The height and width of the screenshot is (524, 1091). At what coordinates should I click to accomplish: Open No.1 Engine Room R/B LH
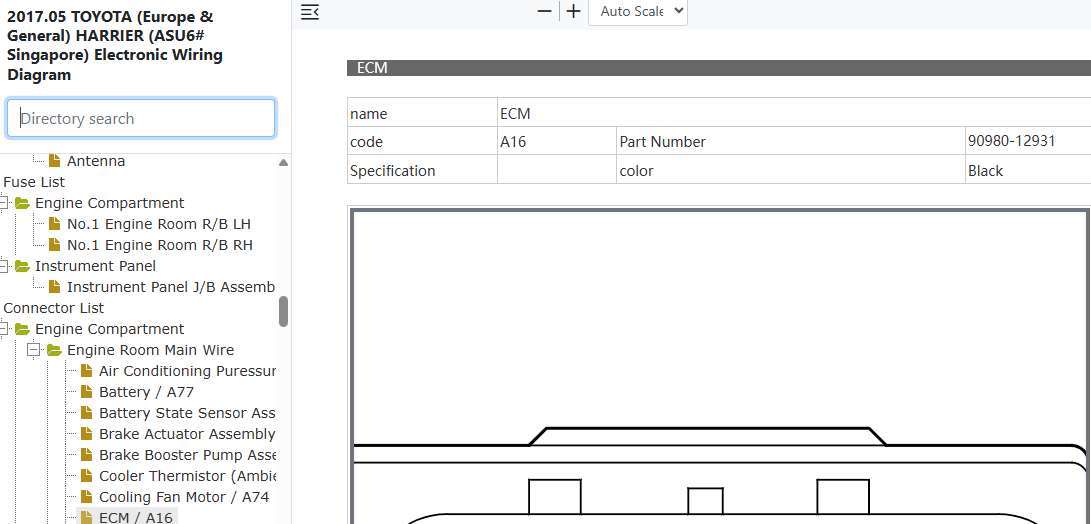click(159, 224)
